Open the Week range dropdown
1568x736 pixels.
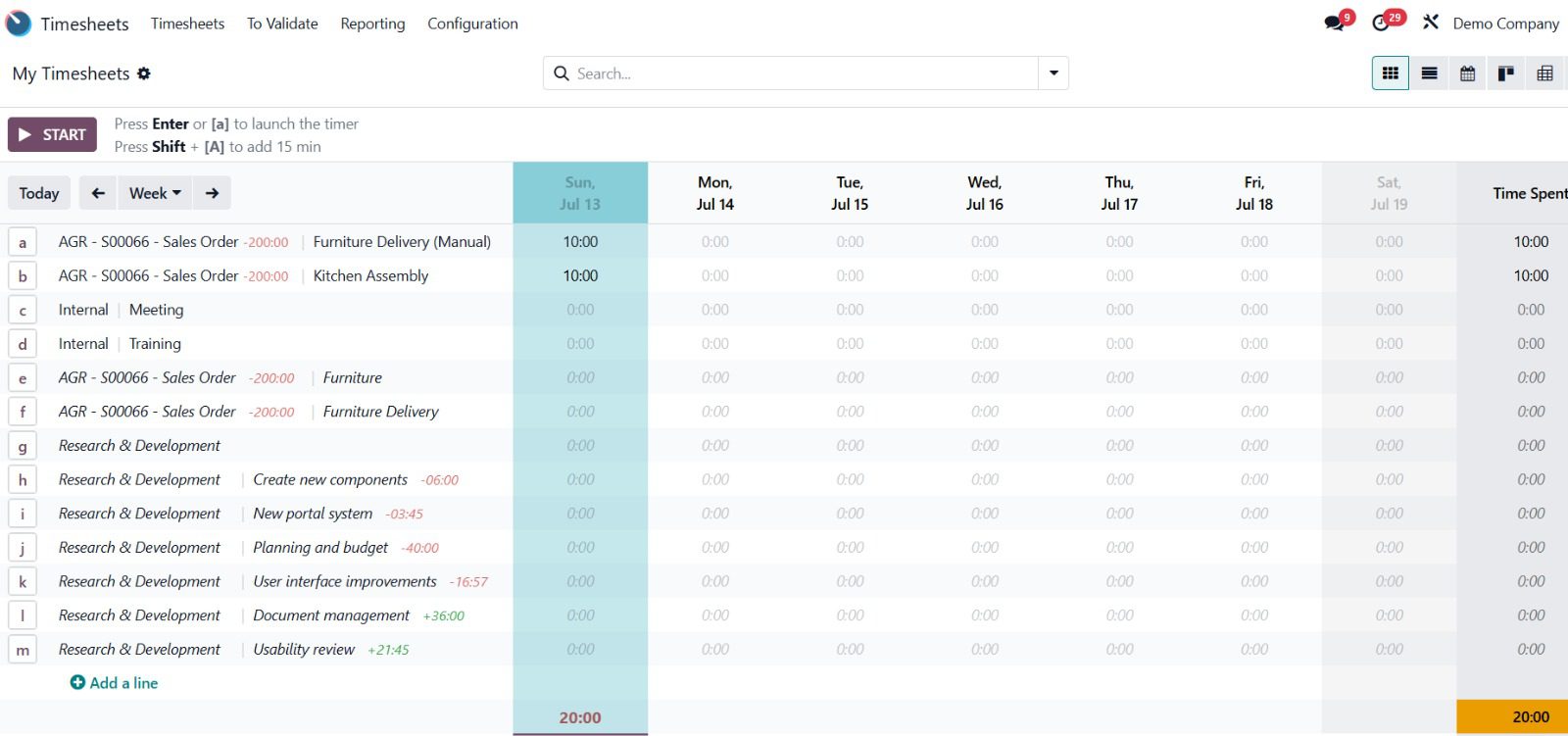(155, 193)
